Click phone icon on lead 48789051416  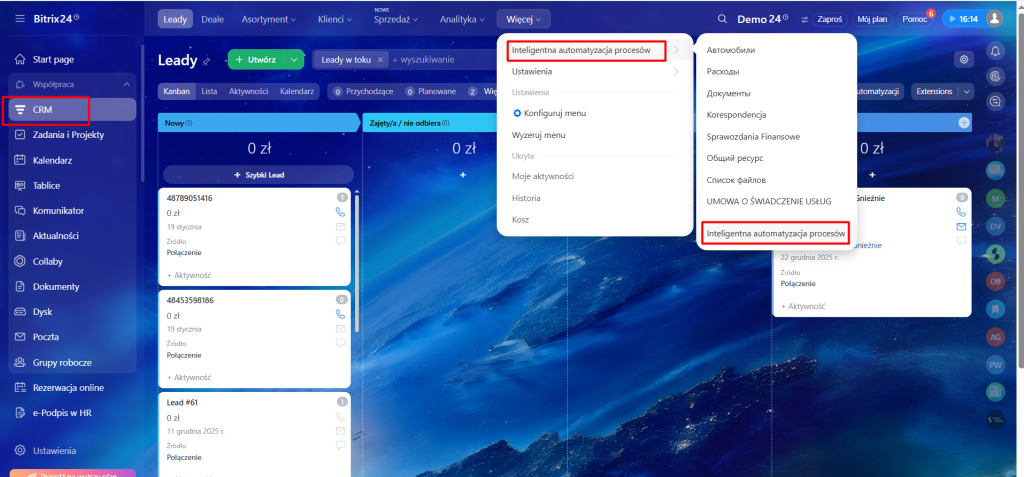point(341,212)
